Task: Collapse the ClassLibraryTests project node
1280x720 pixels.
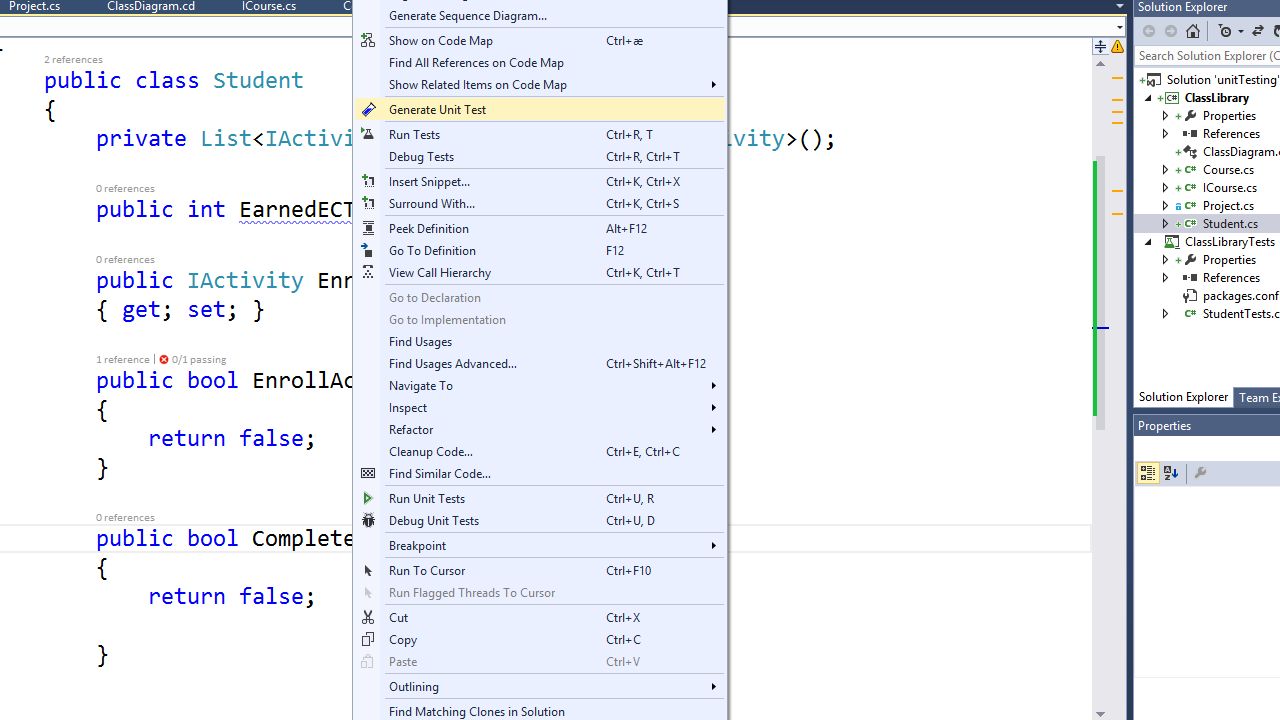Action: click(x=1148, y=242)
